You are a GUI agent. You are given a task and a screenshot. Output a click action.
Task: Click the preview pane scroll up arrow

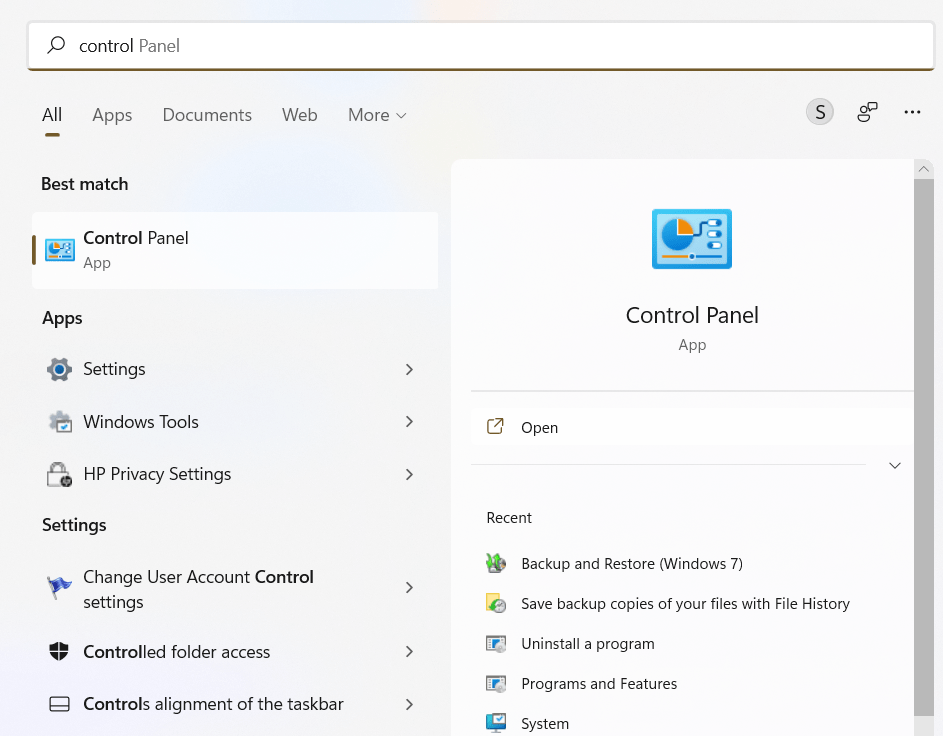pyautogui.click(x=924, y=169)
